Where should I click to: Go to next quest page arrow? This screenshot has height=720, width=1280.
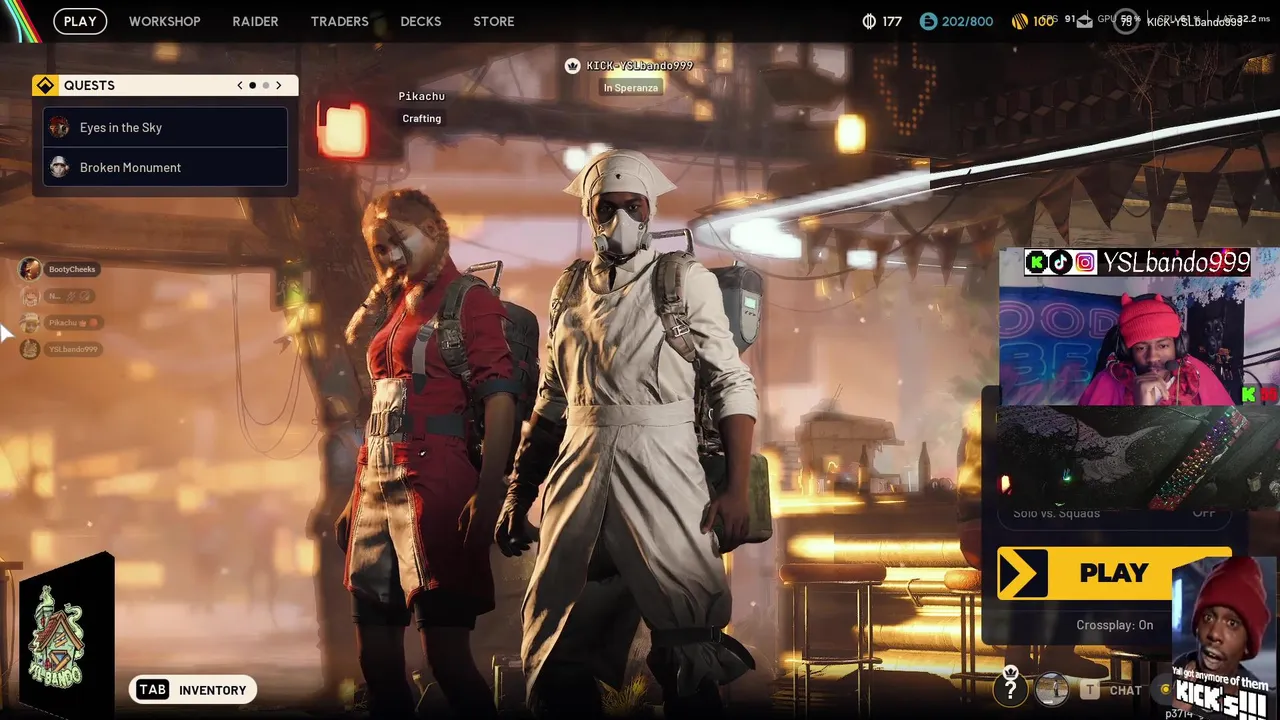click(279, 85)
